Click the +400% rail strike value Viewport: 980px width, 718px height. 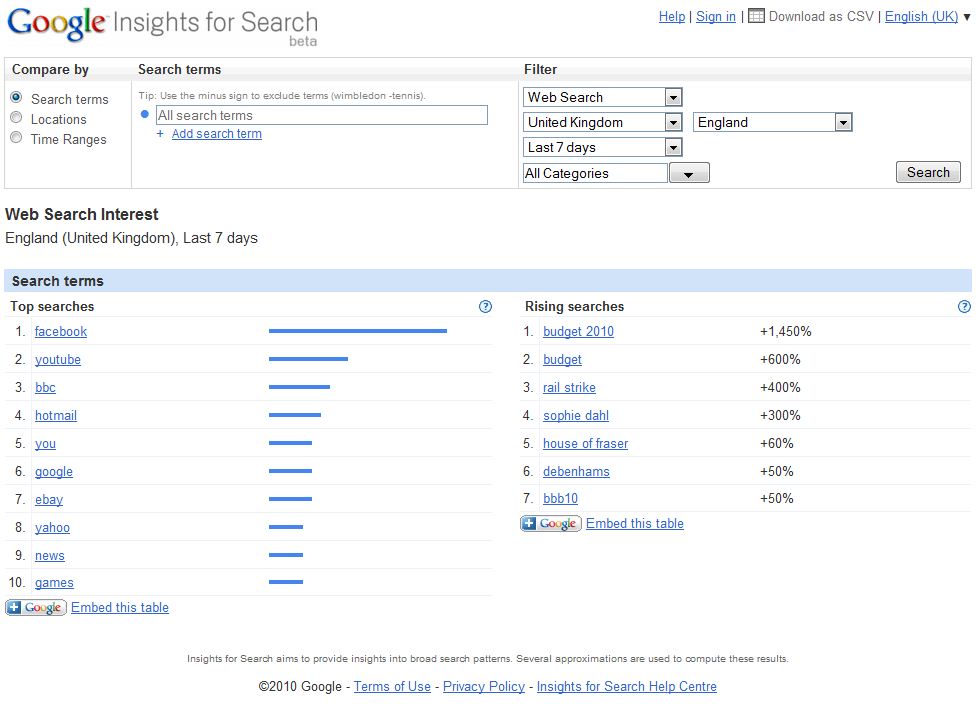pyautogui.click(x=779, y=387)
